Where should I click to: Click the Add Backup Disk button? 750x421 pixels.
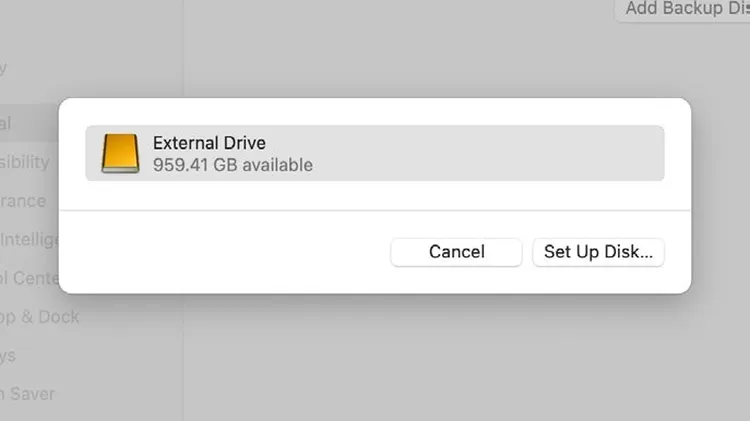point(684,9)
